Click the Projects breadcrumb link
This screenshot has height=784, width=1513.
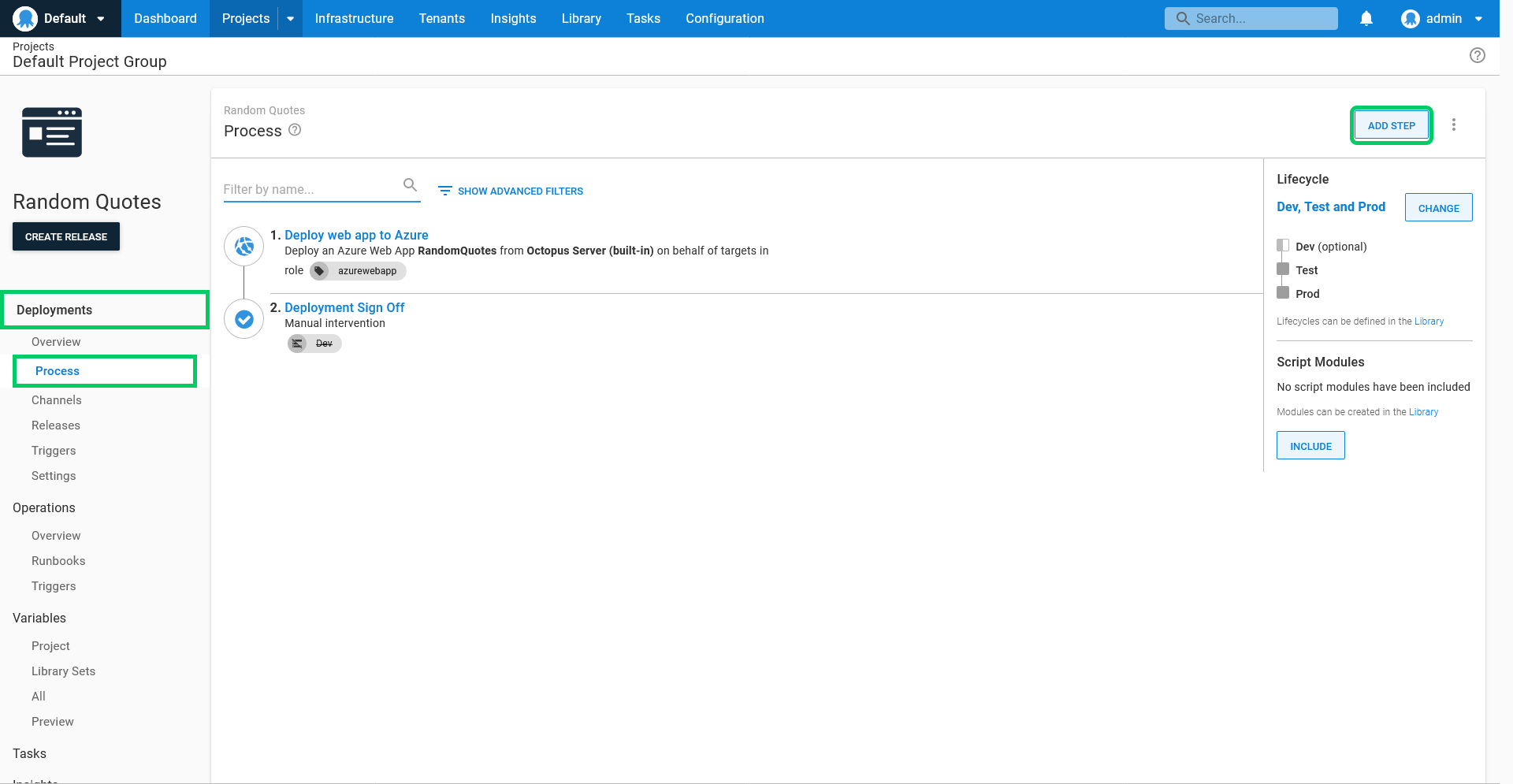tap(33, 46)
